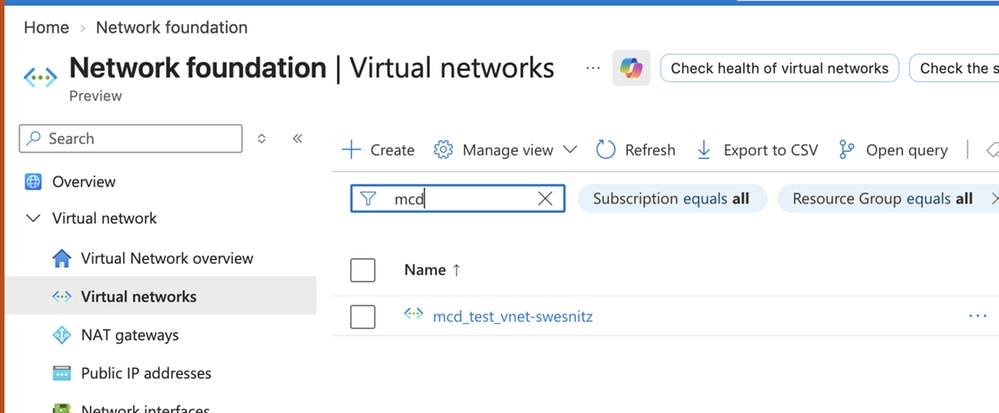This screenshot has width=999, height=413.
Task: Click the sidebar search magnifier icon
Action: [x=33, y=138]
